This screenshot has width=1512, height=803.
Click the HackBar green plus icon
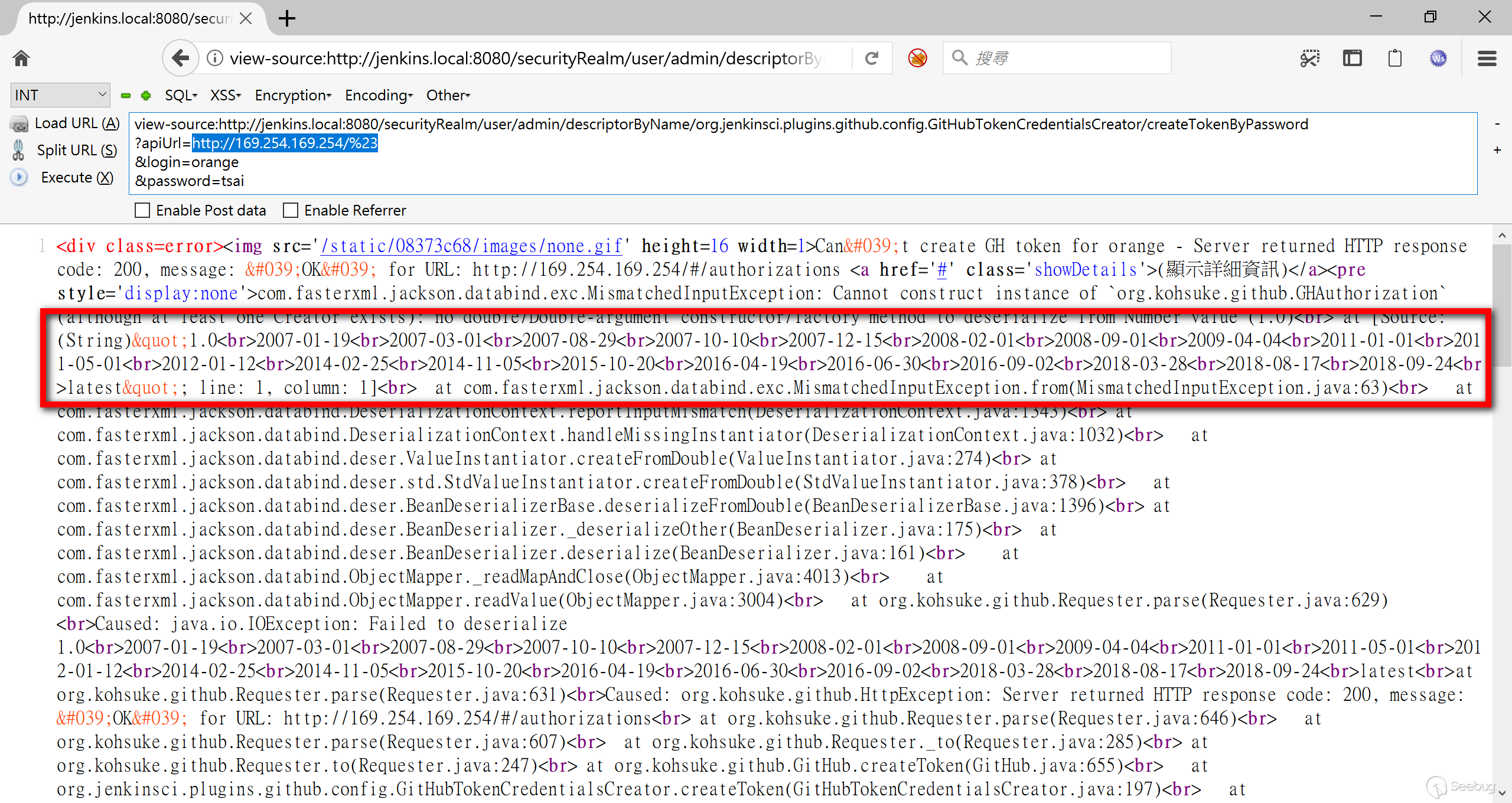146,96
